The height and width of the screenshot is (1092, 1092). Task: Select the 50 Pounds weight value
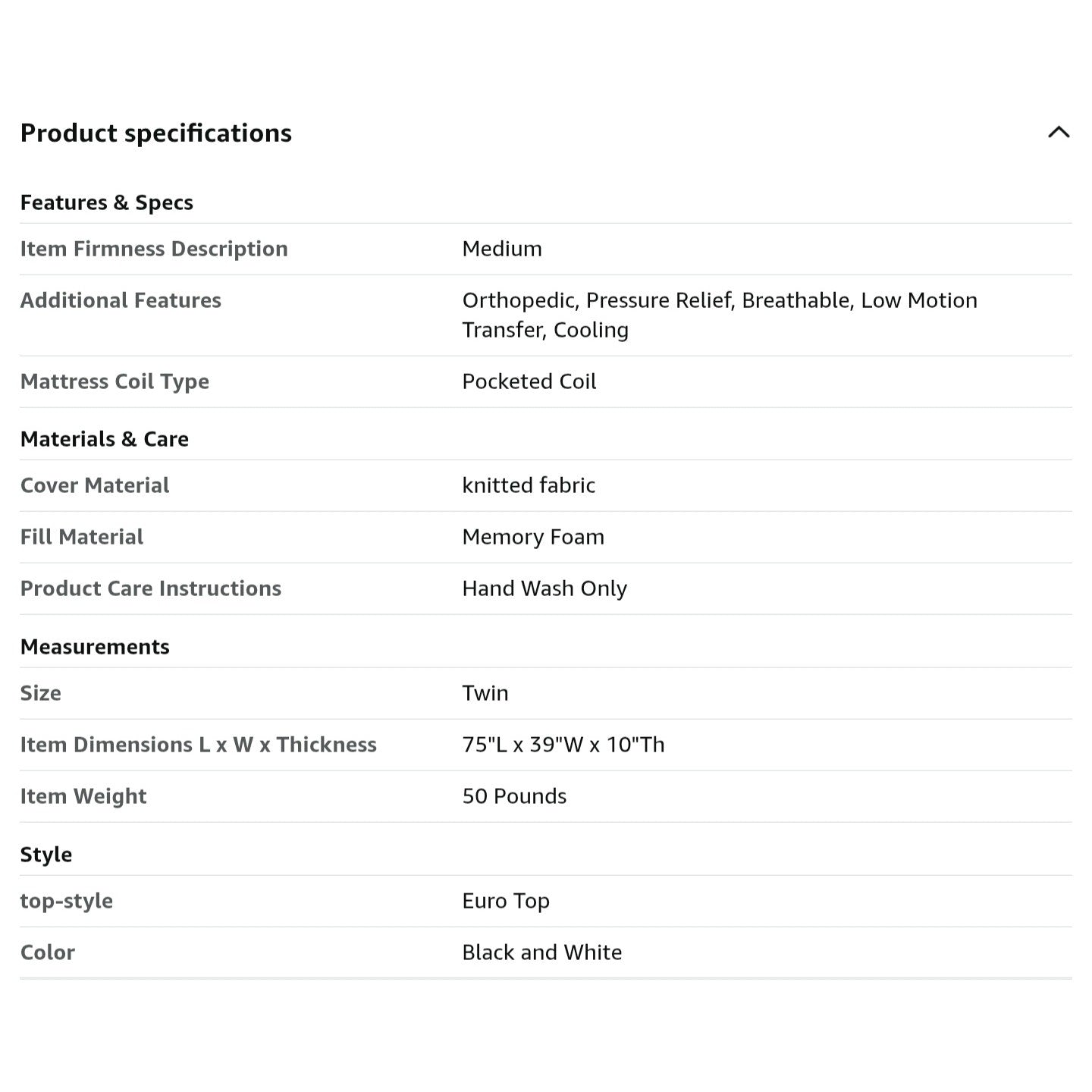pos(514,796)
